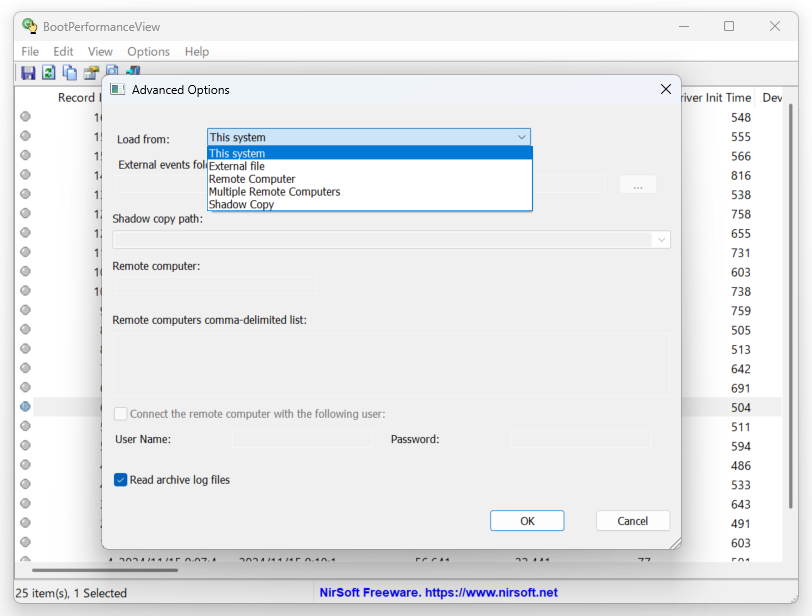The width and height of the screenshot is (812, 616).
Task: Open the View menu
Action: (x=100, y=52)
